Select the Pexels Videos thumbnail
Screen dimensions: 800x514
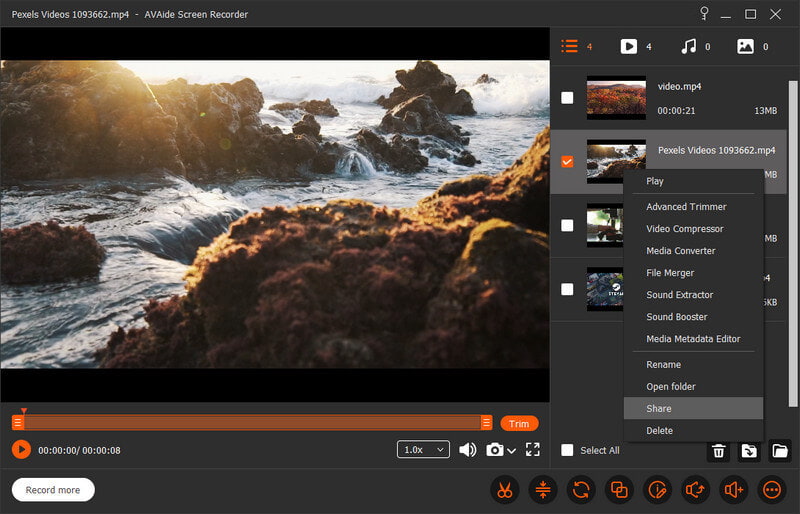616,161
